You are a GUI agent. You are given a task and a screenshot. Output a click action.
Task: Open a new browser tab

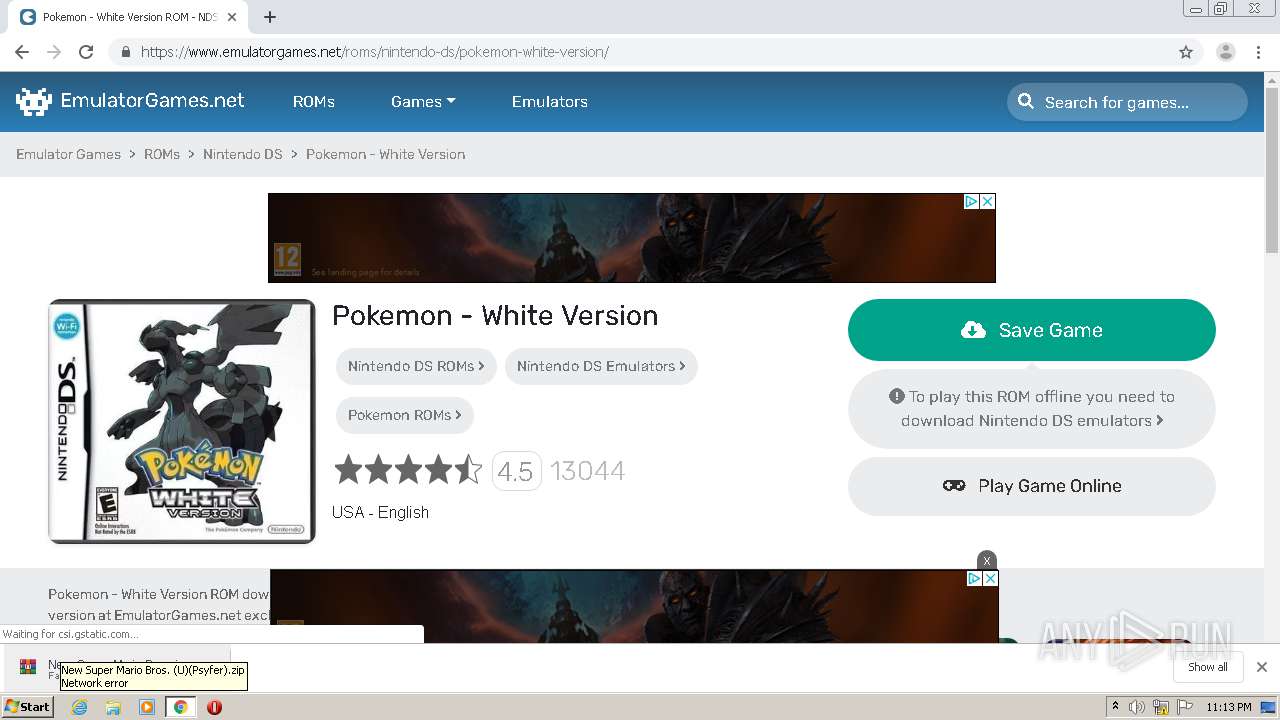pos(270,17)
